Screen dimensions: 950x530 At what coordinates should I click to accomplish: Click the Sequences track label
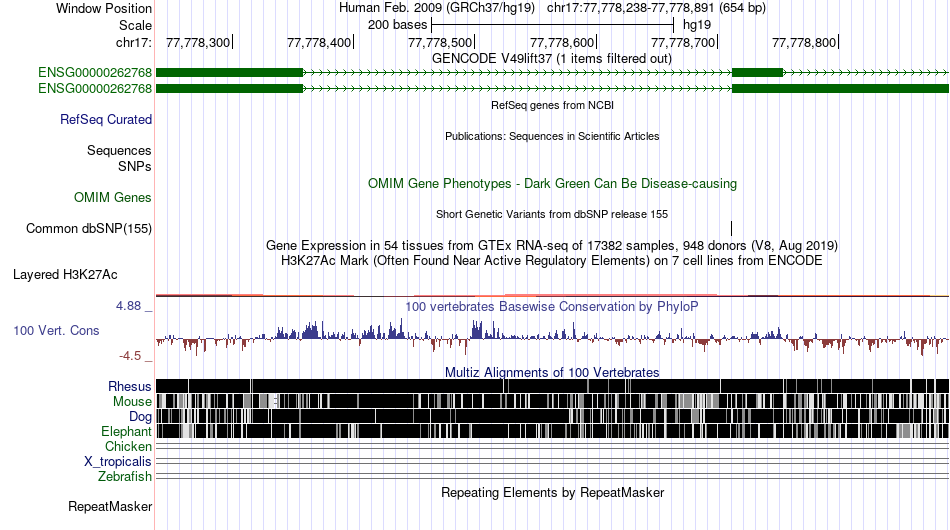click(x=119, y=150)
